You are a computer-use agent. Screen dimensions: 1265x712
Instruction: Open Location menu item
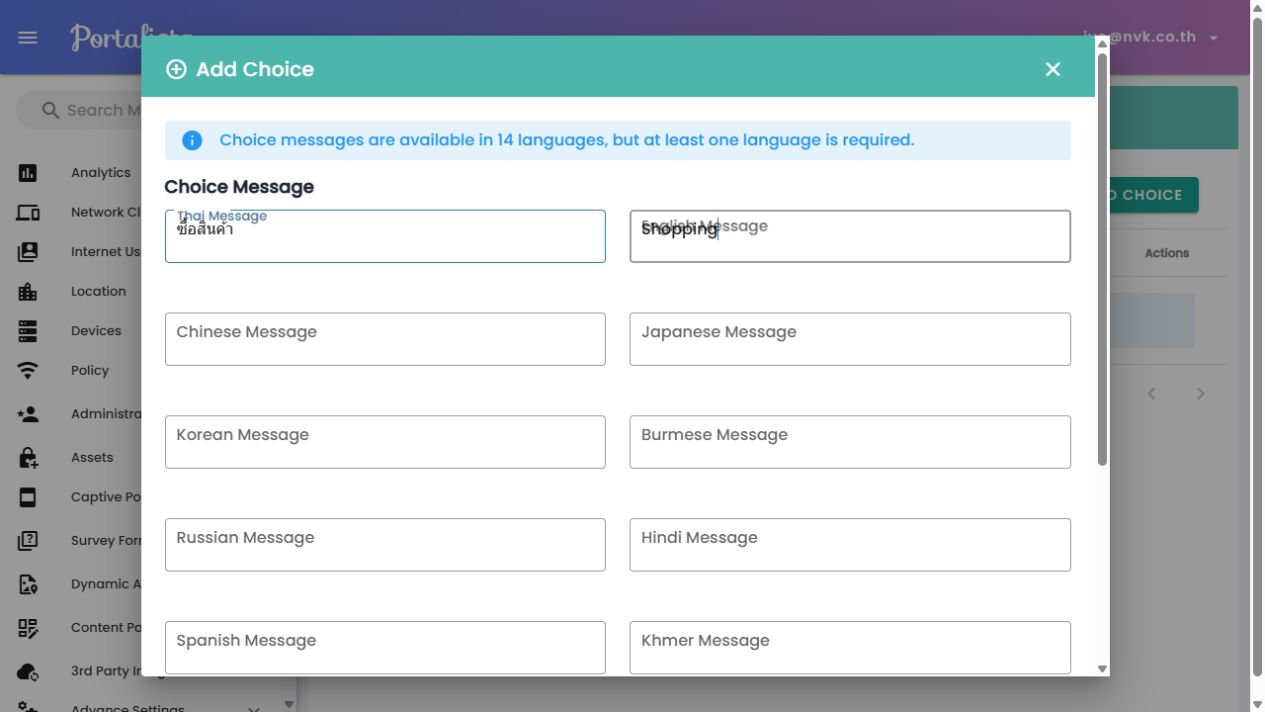tap(98, 291)
